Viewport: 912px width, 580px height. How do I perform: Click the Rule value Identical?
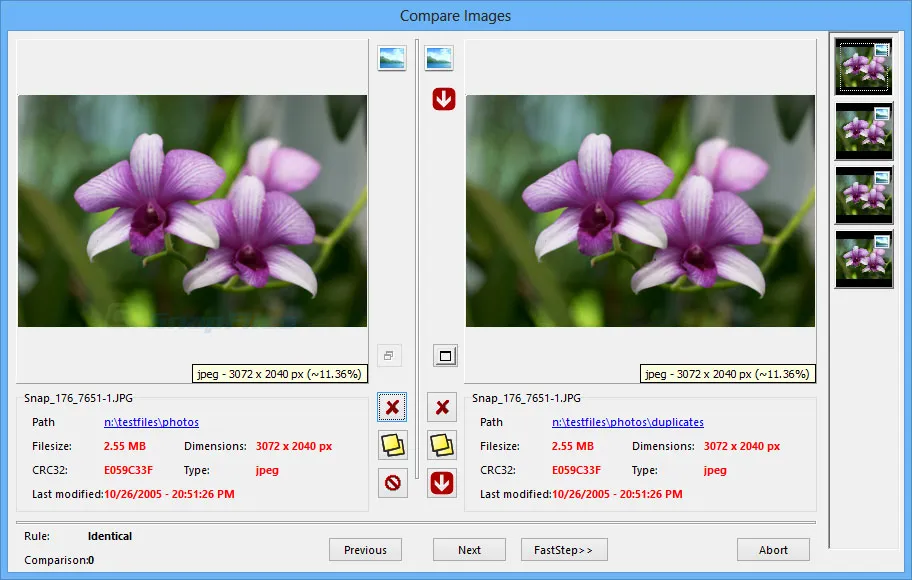[110, 536]
